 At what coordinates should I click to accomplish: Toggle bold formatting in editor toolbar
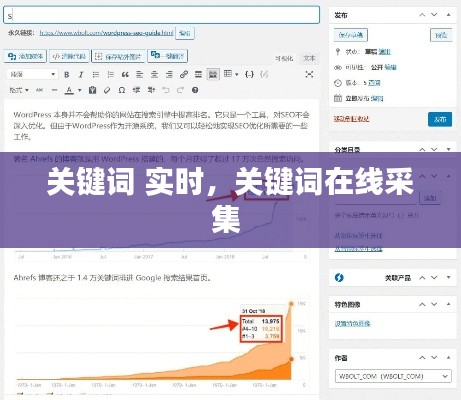[x=66, y=74]
